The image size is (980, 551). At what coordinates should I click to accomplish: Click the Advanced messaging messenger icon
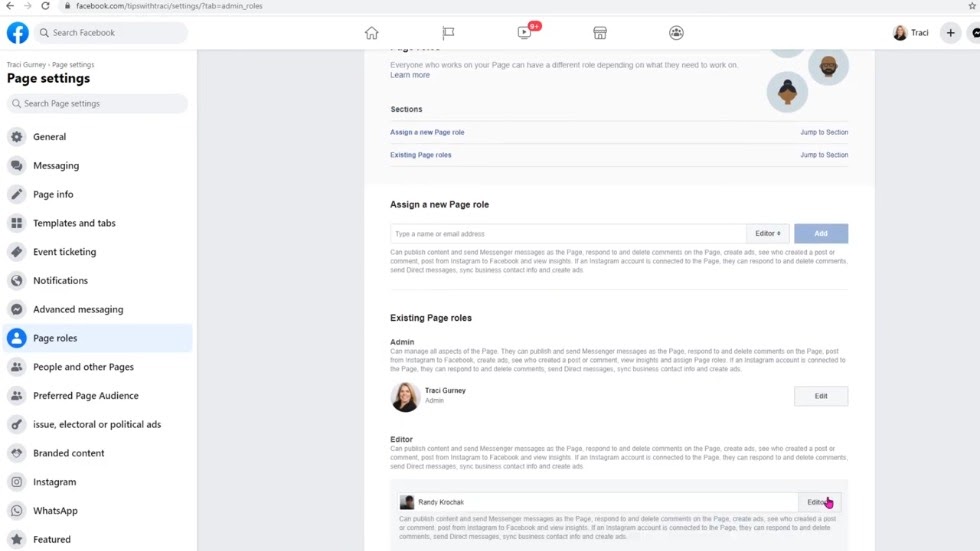[x=17, y=309]
